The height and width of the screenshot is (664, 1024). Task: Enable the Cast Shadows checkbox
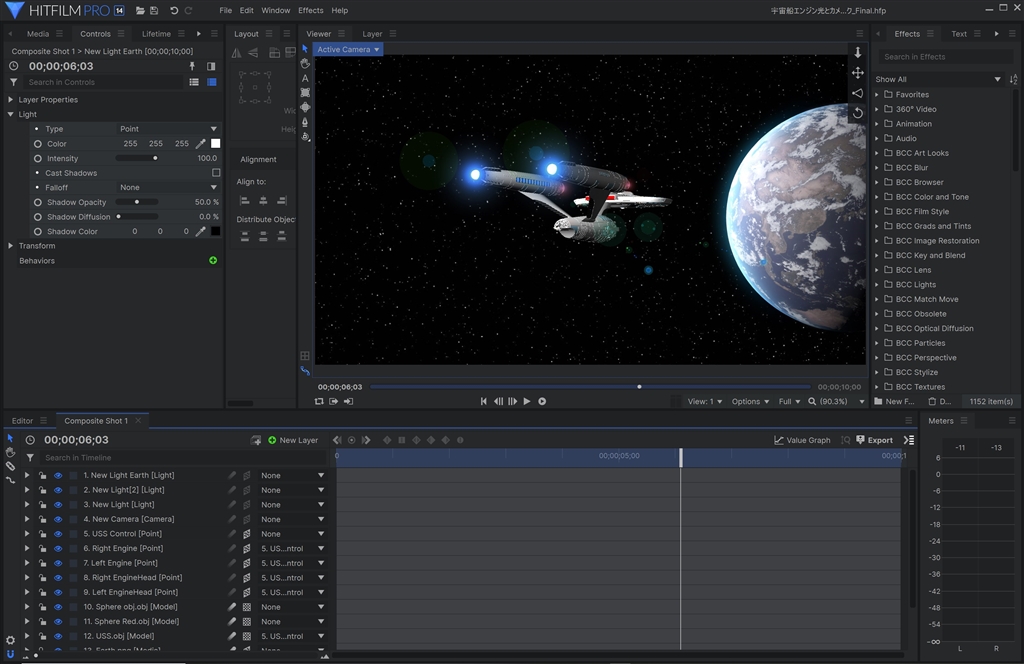point(215,173)
